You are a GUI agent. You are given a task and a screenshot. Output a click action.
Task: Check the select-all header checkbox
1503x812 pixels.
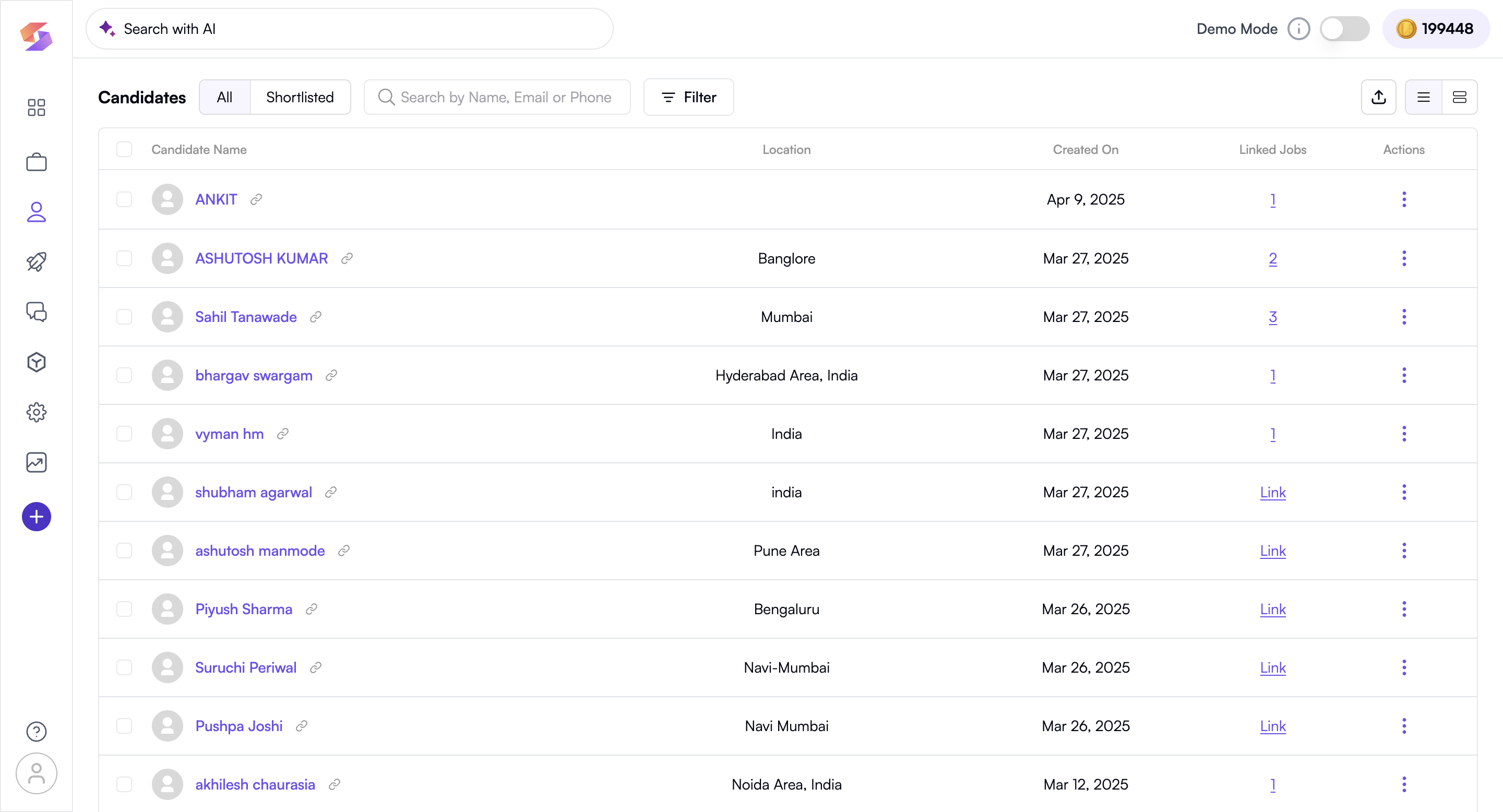point(124,149)
